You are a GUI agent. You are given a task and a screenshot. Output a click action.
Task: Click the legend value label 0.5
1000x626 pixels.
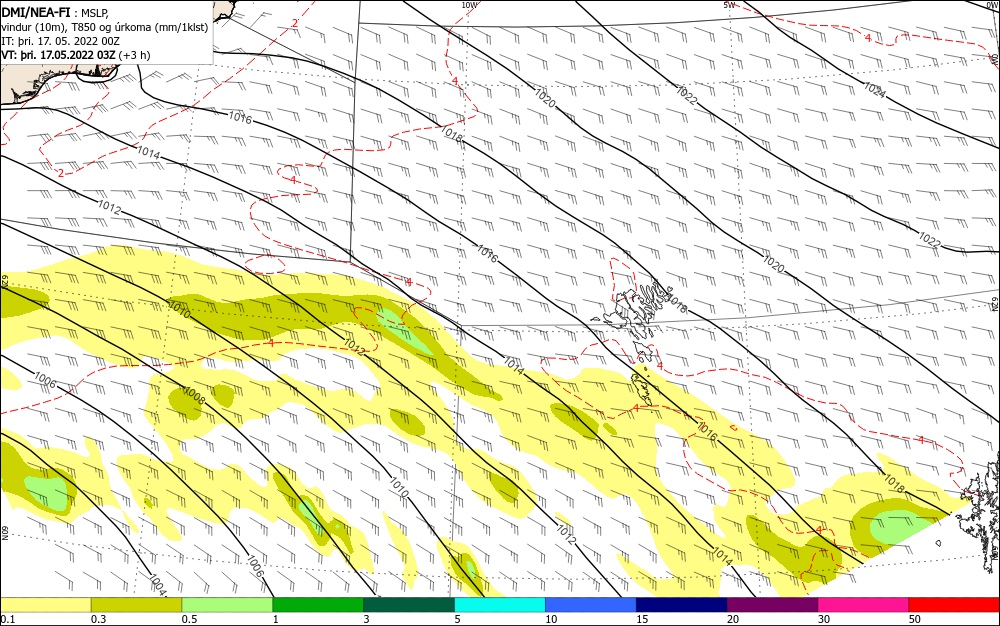189,619
